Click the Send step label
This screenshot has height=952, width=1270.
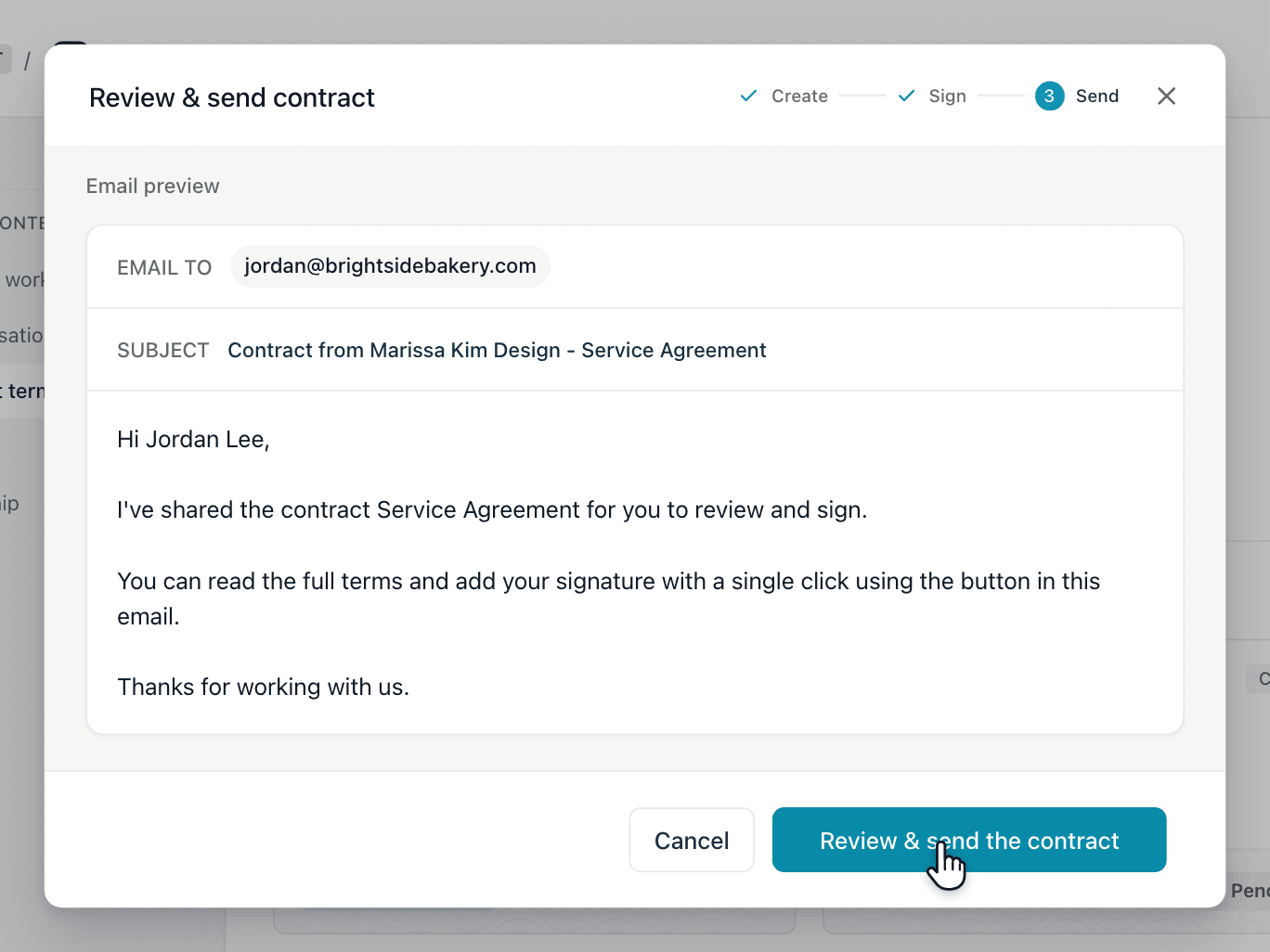pos(1096,96)
